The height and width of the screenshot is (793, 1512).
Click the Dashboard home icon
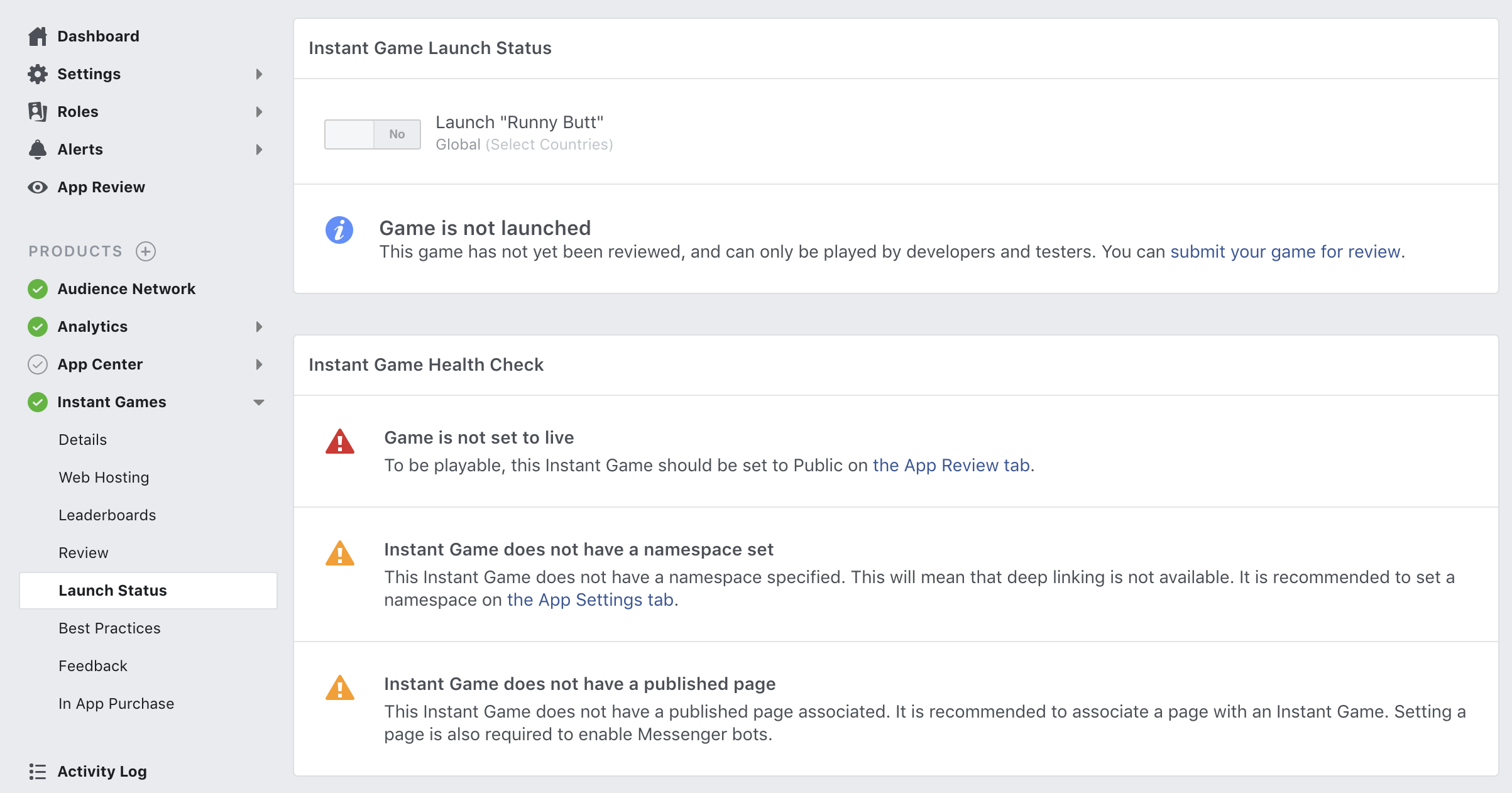tap(38, 36)
